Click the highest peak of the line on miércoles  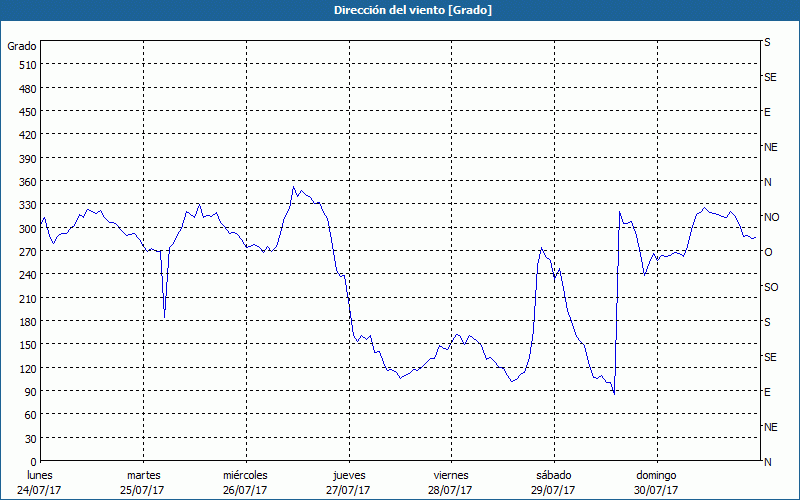(x=293, y=187)
